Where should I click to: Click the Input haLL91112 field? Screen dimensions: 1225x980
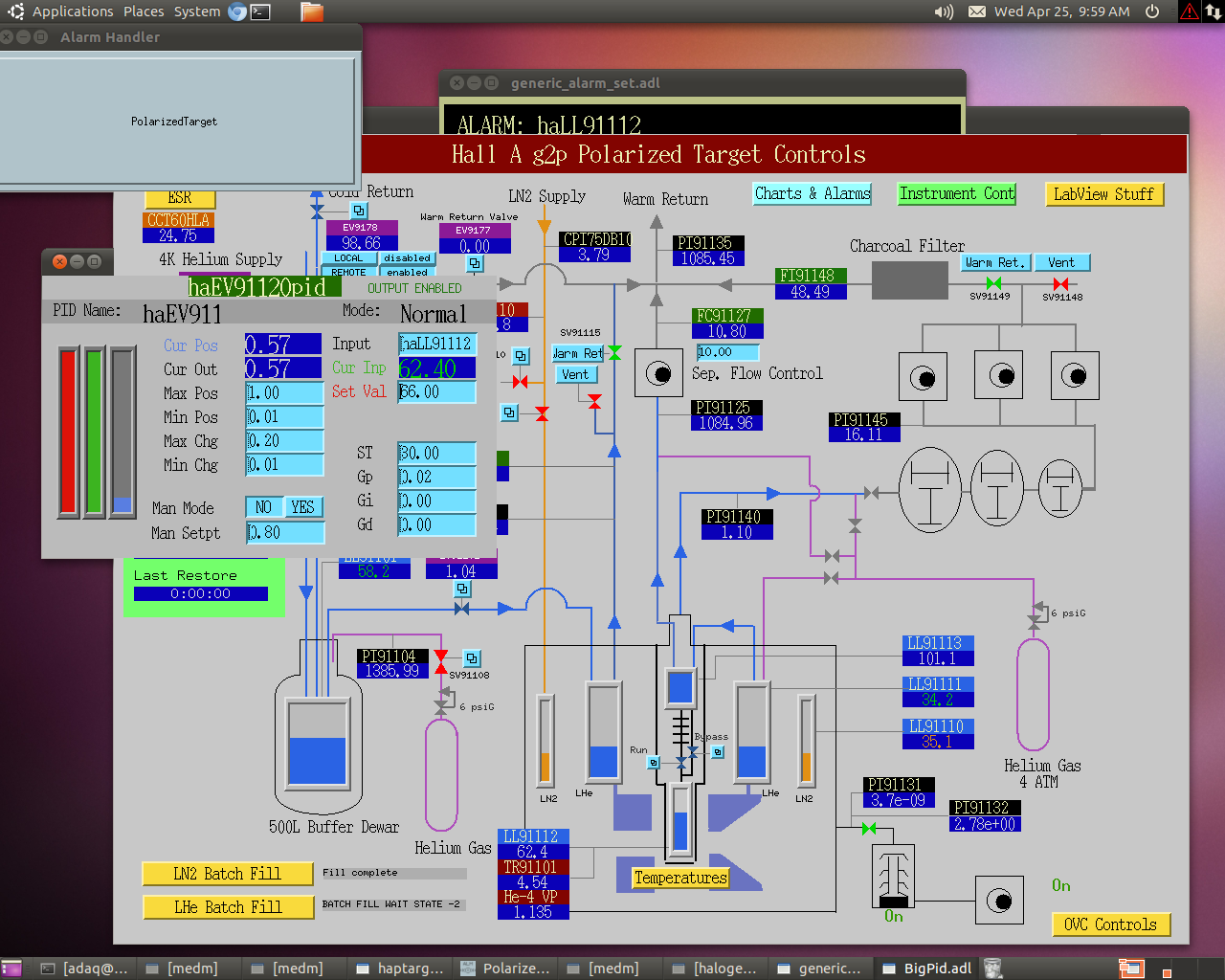pyautogui.click(x=437, y=344)
